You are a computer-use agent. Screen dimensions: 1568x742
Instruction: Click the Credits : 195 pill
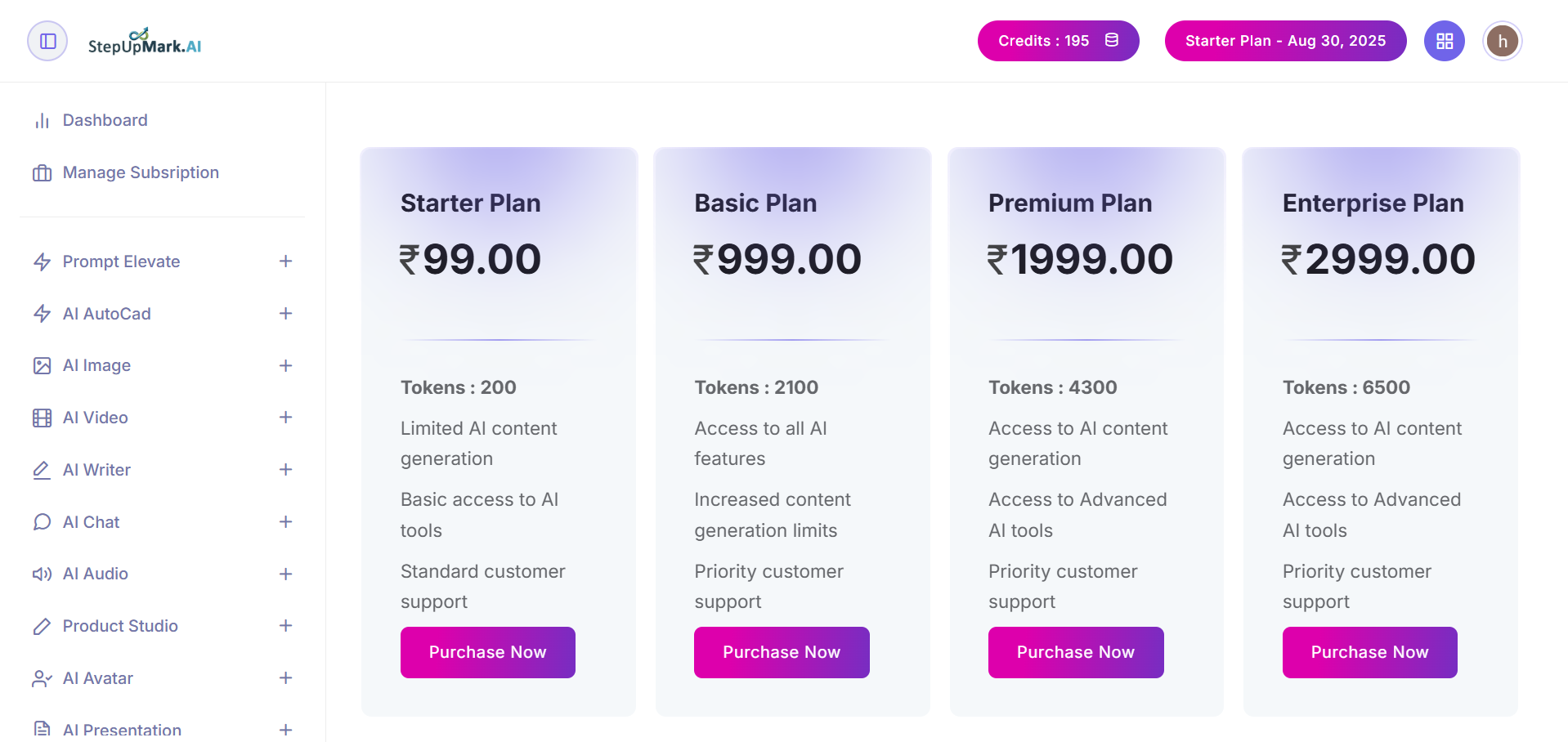pyautogui.click(x=1058, y=41)
